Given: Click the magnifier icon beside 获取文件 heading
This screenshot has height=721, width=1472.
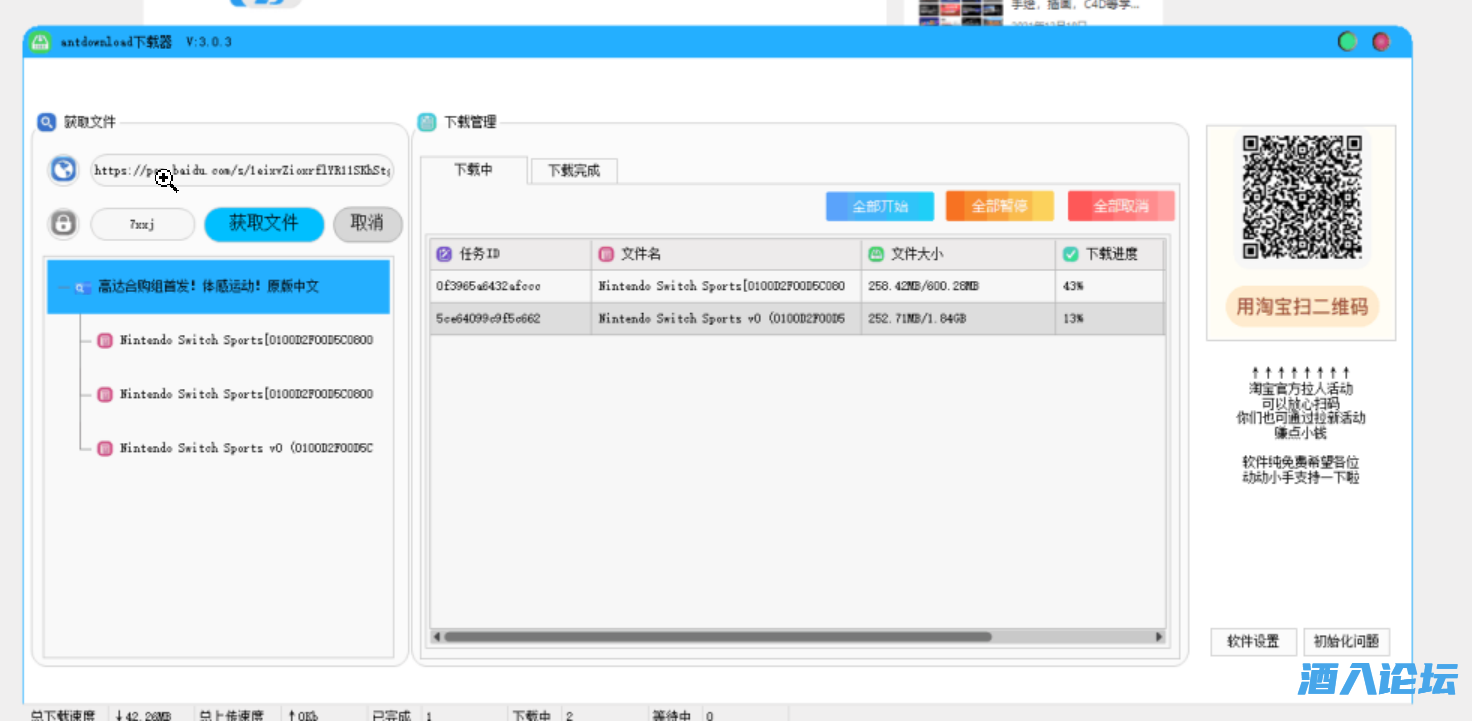Looking at the screenshot, I should (x=46, y=122).
